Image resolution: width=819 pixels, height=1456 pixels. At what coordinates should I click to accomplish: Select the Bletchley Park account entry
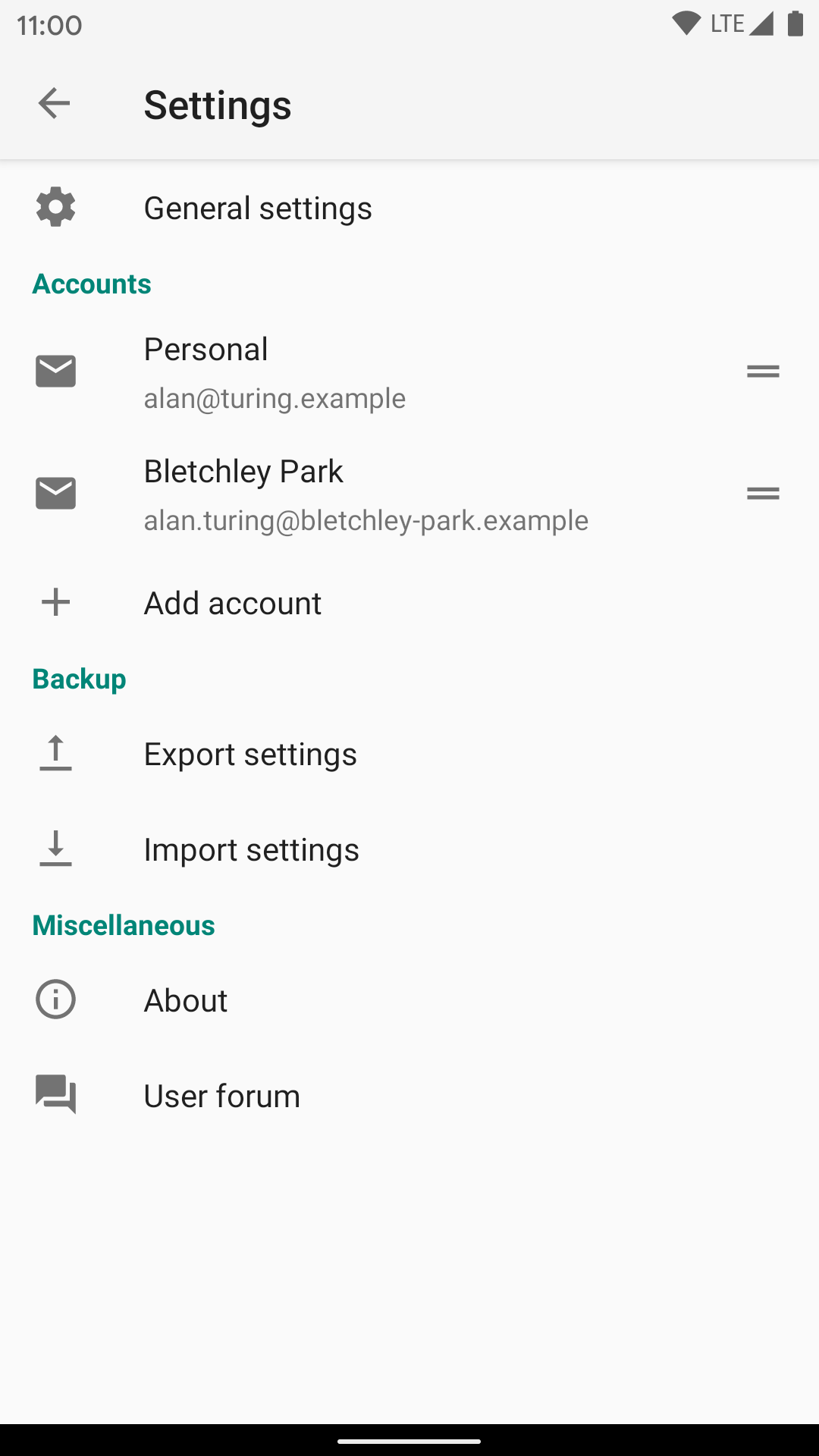click(243, 472)
